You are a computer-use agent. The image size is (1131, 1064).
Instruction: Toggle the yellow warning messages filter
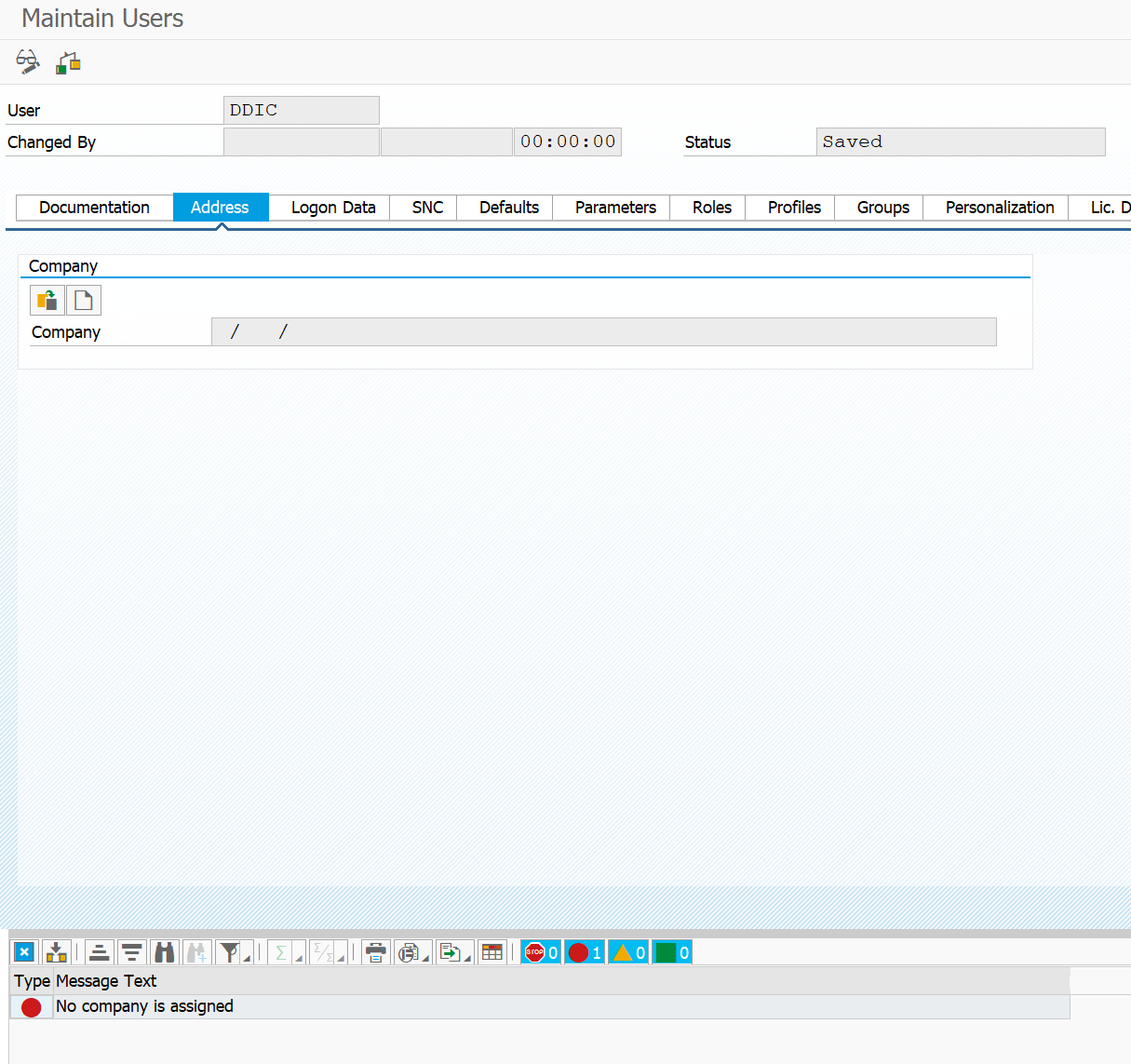coord(628,952)
